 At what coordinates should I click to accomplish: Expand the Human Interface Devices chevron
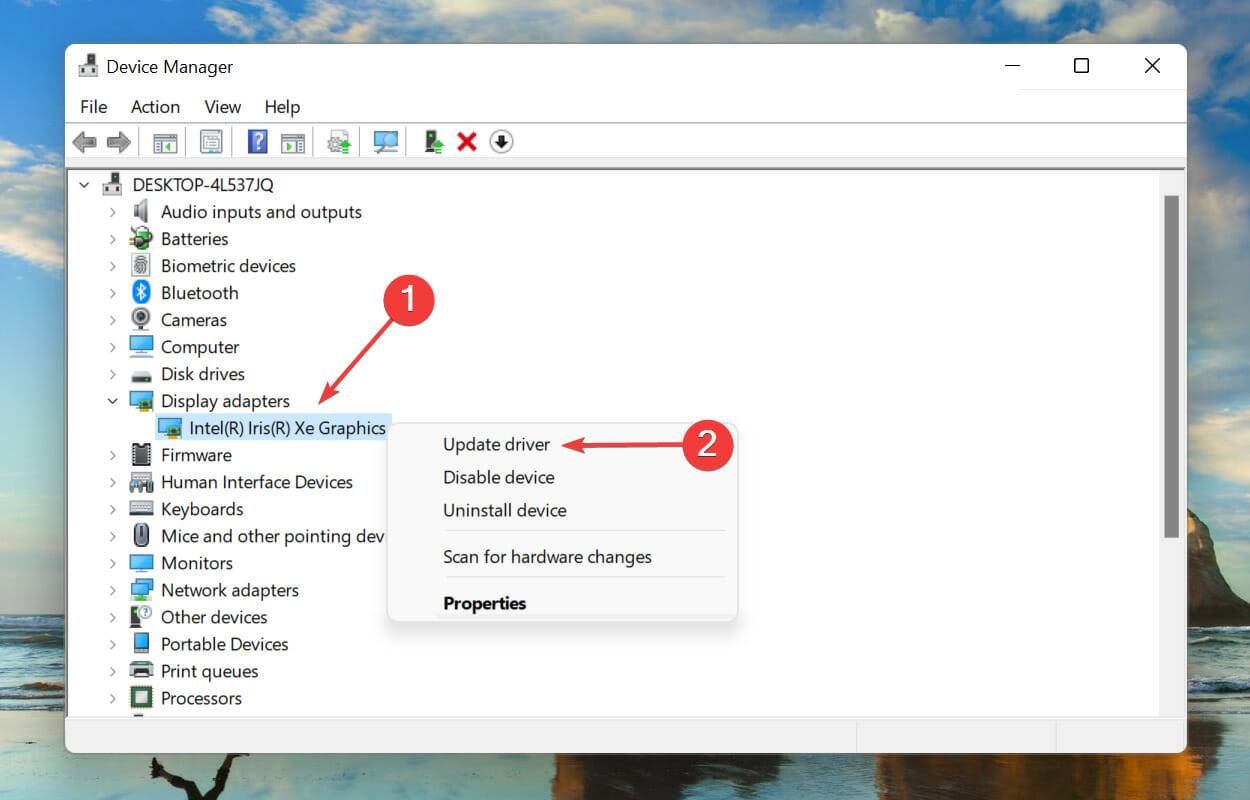113,482
